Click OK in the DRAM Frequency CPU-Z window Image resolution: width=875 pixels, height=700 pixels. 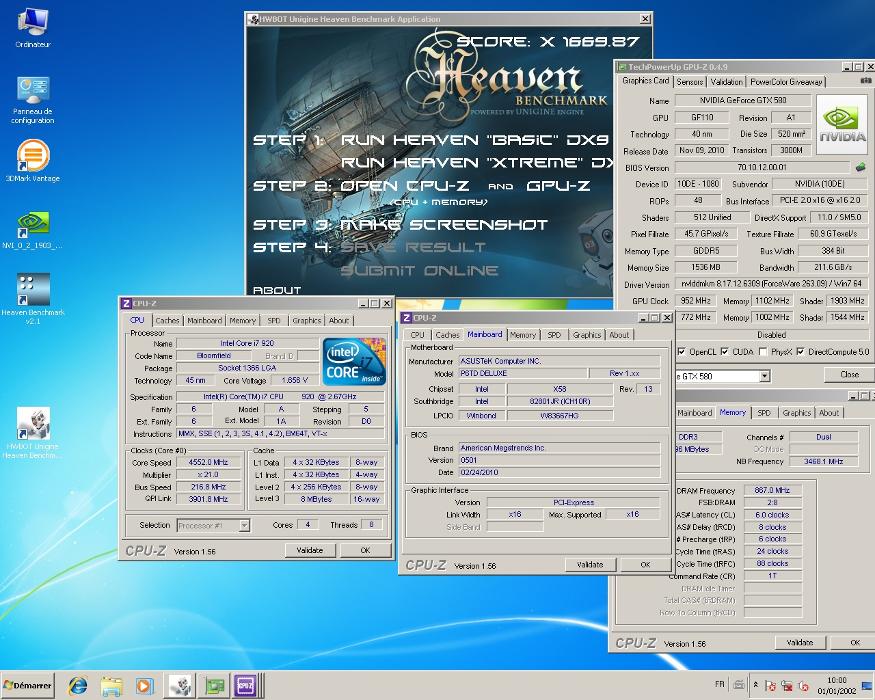point(854,643)
